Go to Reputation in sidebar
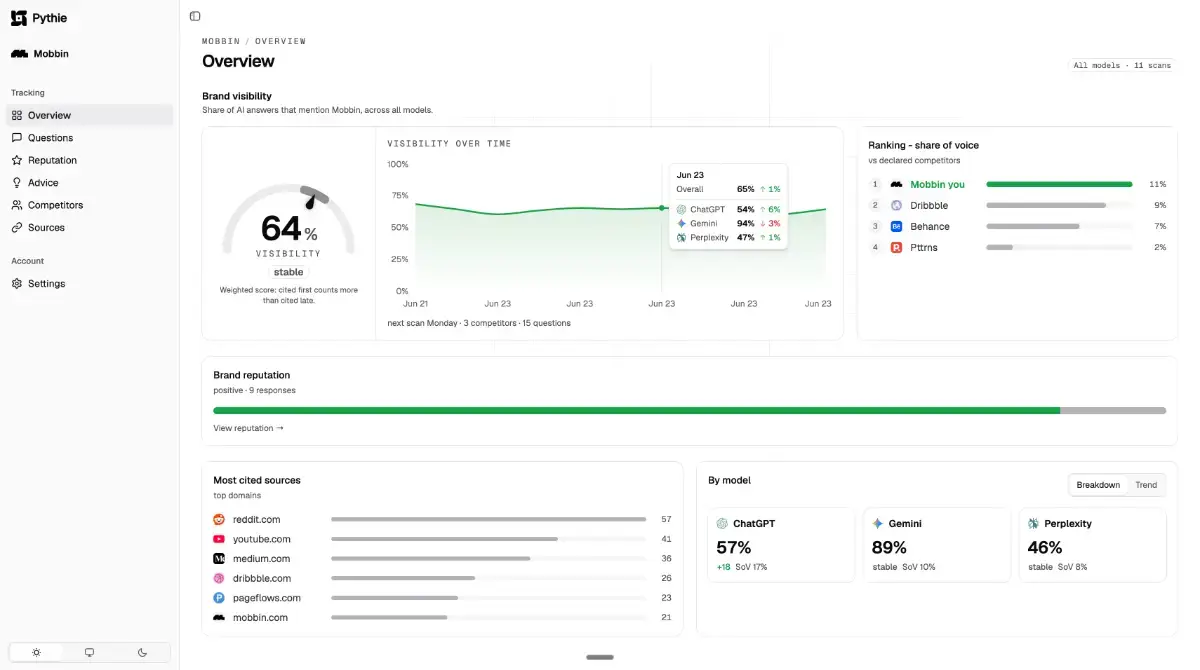 [90, 160]
